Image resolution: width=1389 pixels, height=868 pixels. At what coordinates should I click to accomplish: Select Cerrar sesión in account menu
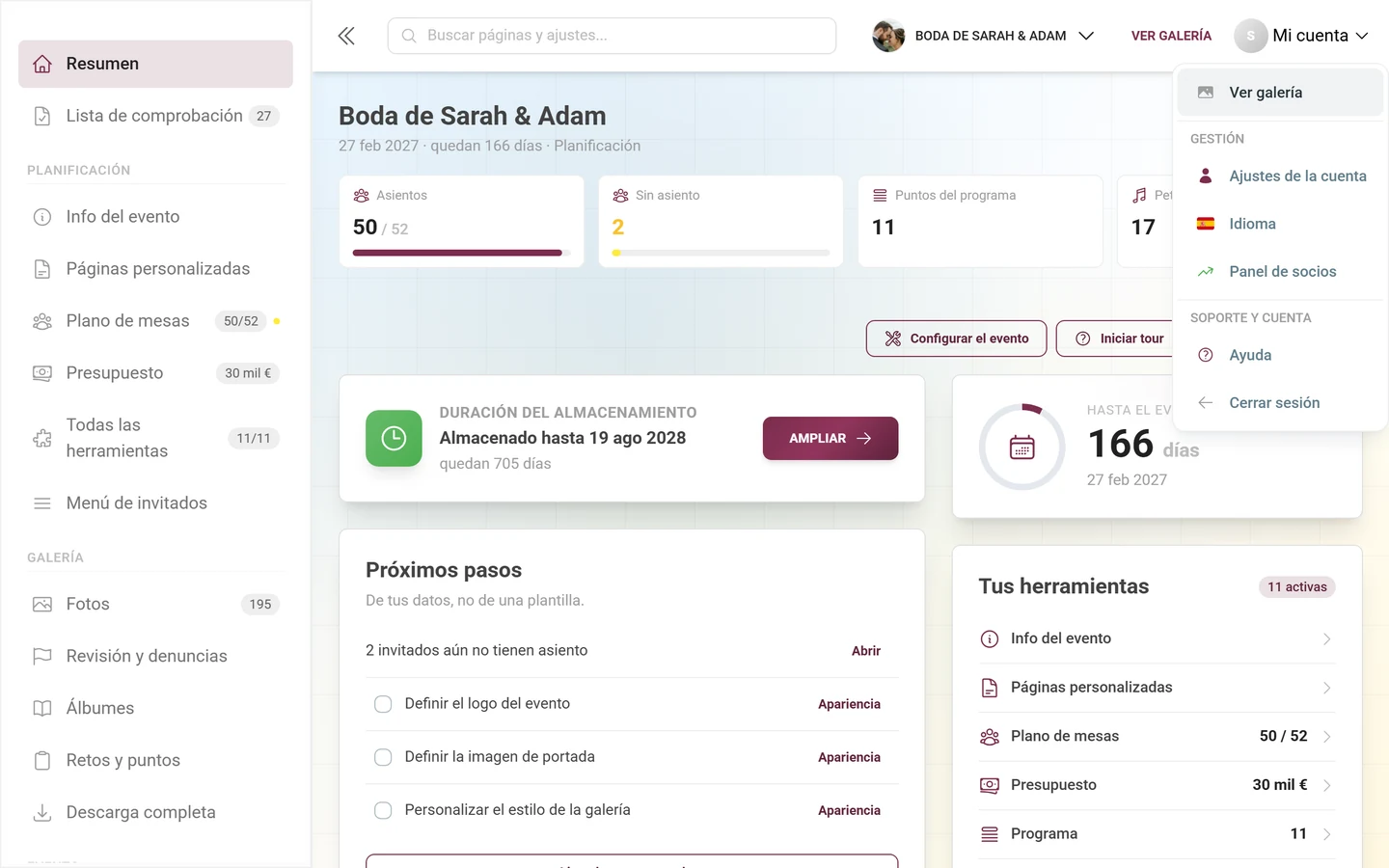click(x=1280, y=403)
